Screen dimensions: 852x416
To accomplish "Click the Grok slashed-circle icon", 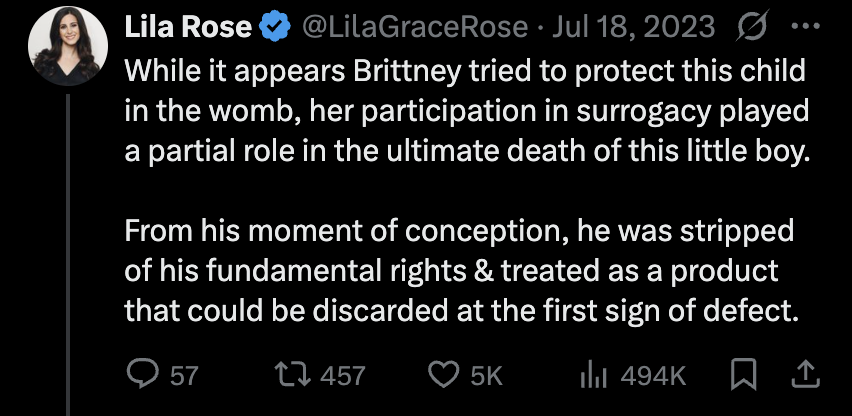I will pos(742,30).
